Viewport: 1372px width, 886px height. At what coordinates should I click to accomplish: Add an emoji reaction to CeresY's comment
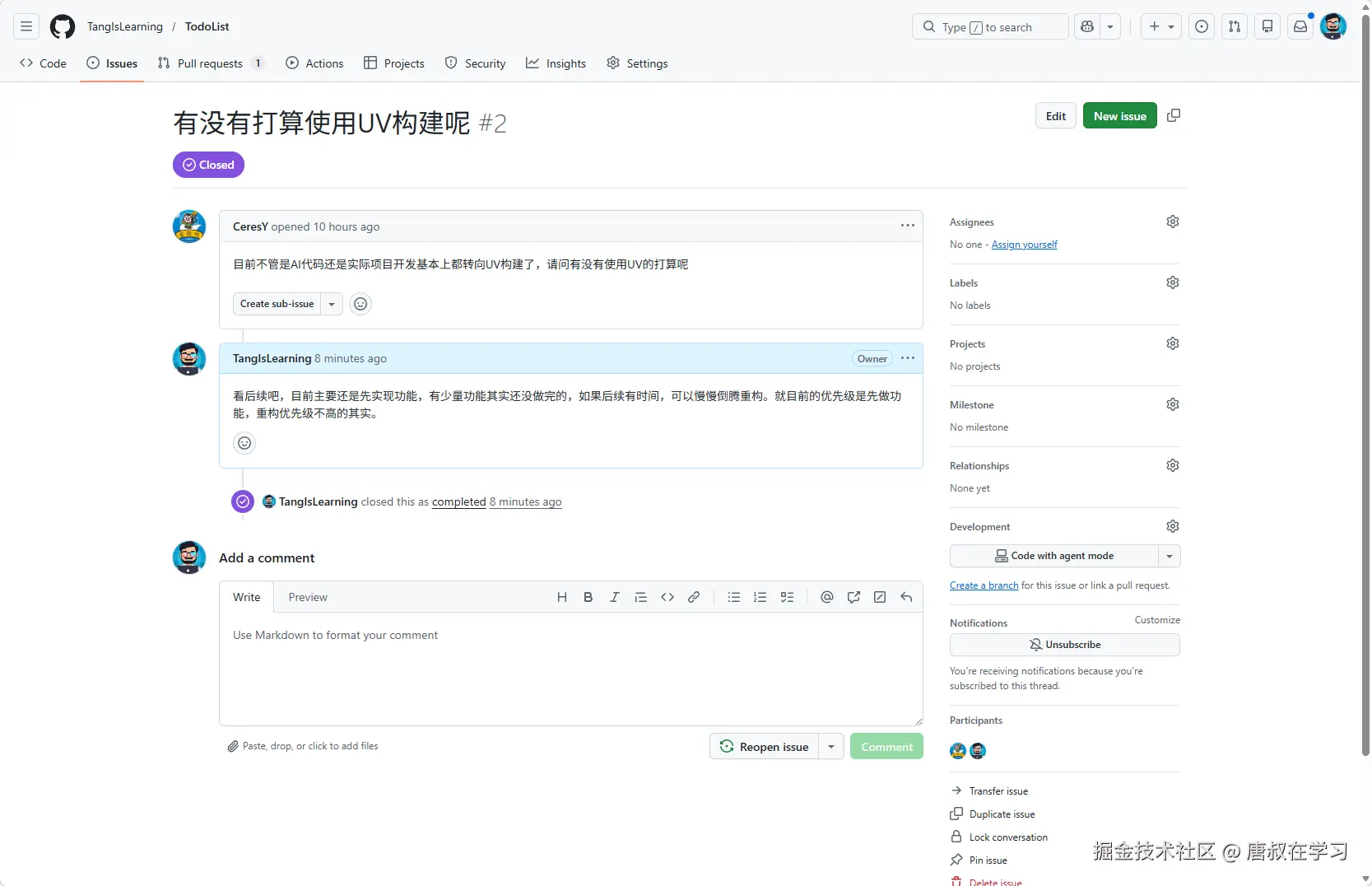[360, 304]
